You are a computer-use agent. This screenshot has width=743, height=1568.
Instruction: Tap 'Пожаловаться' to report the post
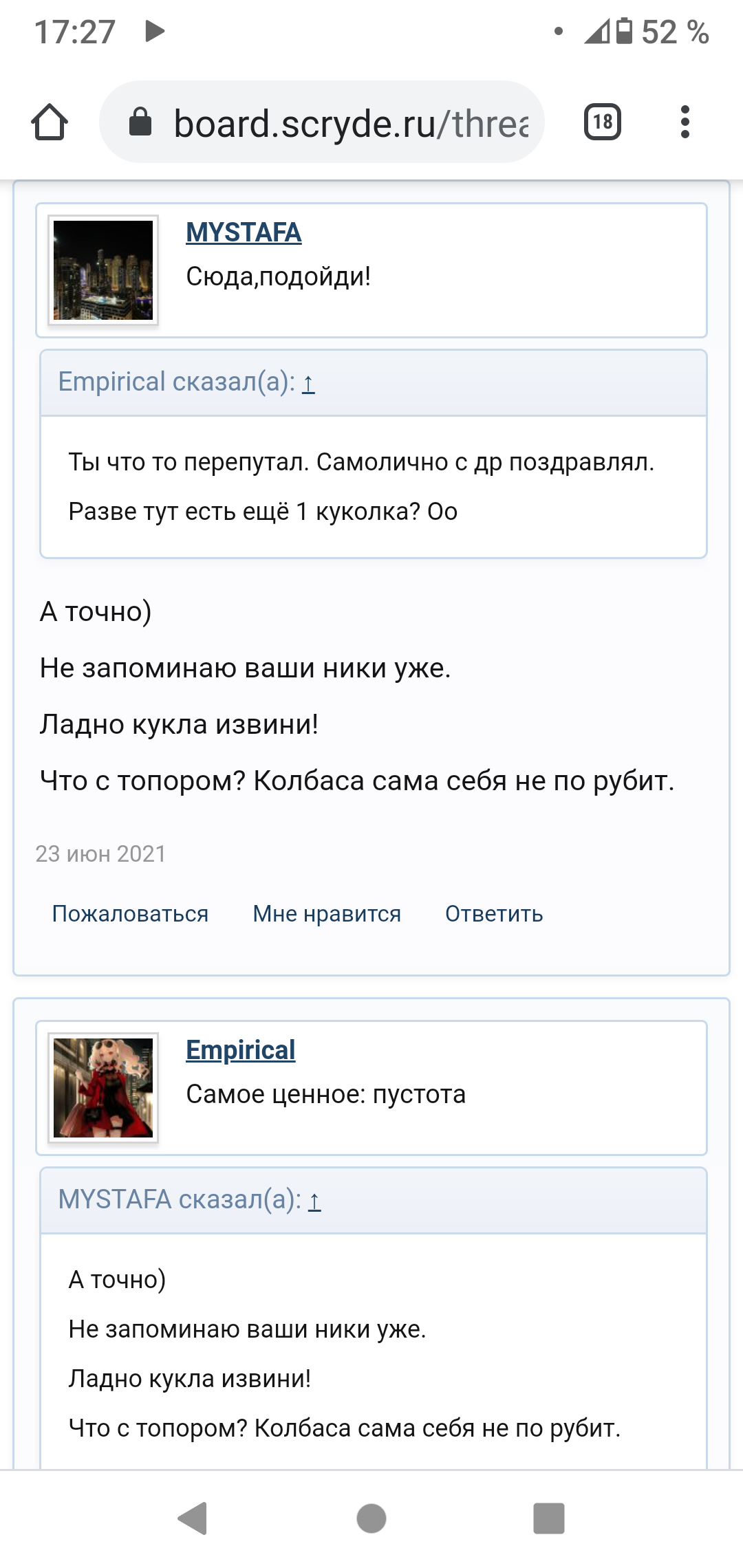(x=131, y=913)
